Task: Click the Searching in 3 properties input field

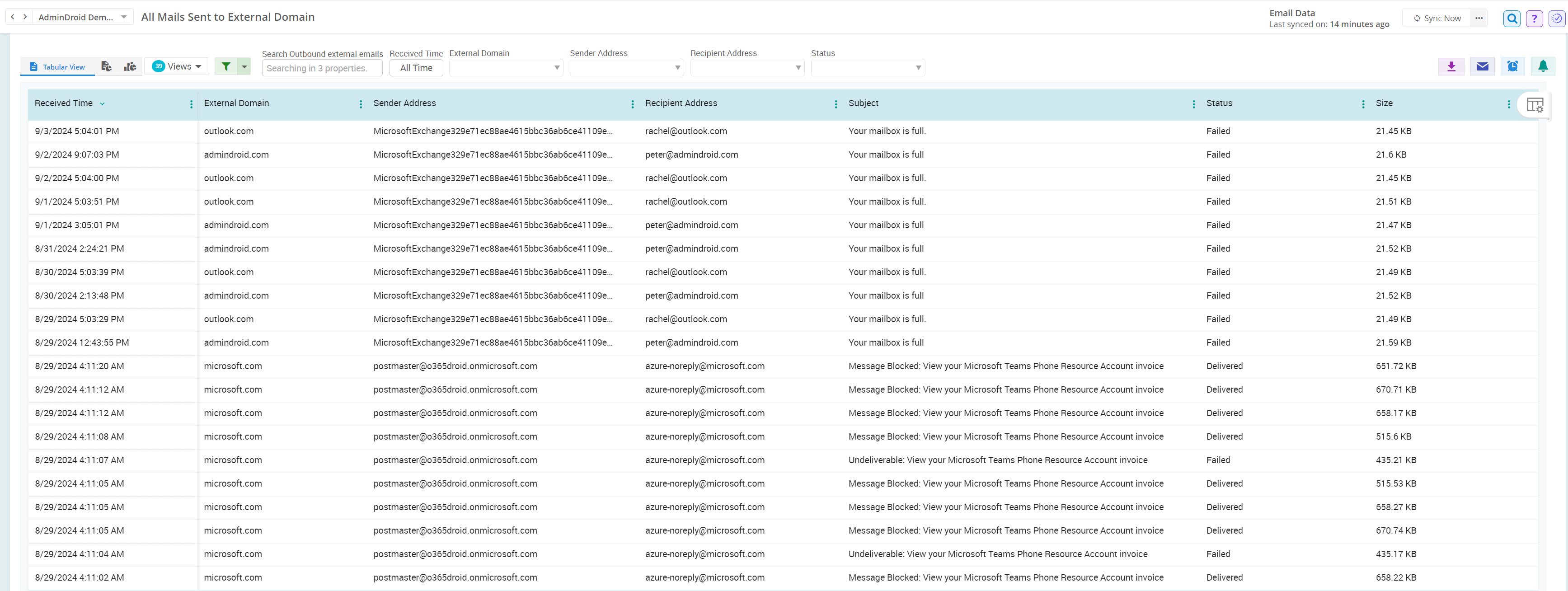Action: pos(321,68)
